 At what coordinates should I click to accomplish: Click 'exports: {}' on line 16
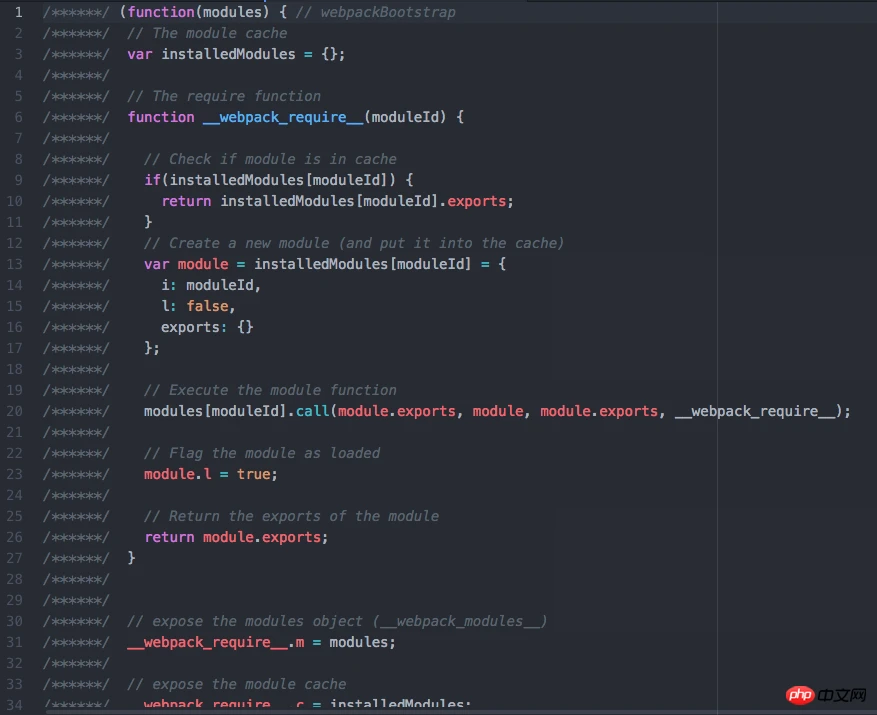[x=207, y=327]
